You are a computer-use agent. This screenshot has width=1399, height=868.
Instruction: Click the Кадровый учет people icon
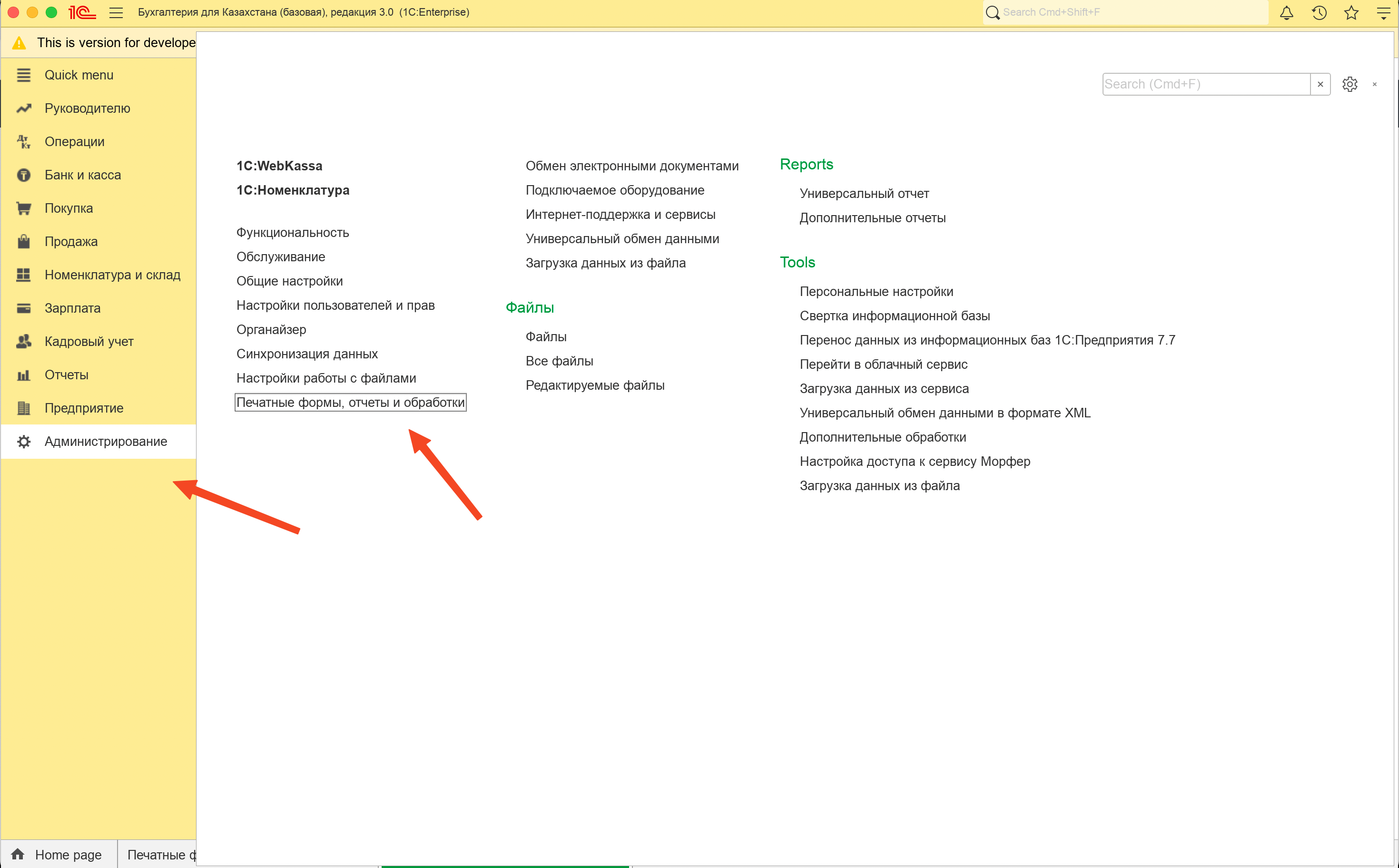tap(23, 342)
